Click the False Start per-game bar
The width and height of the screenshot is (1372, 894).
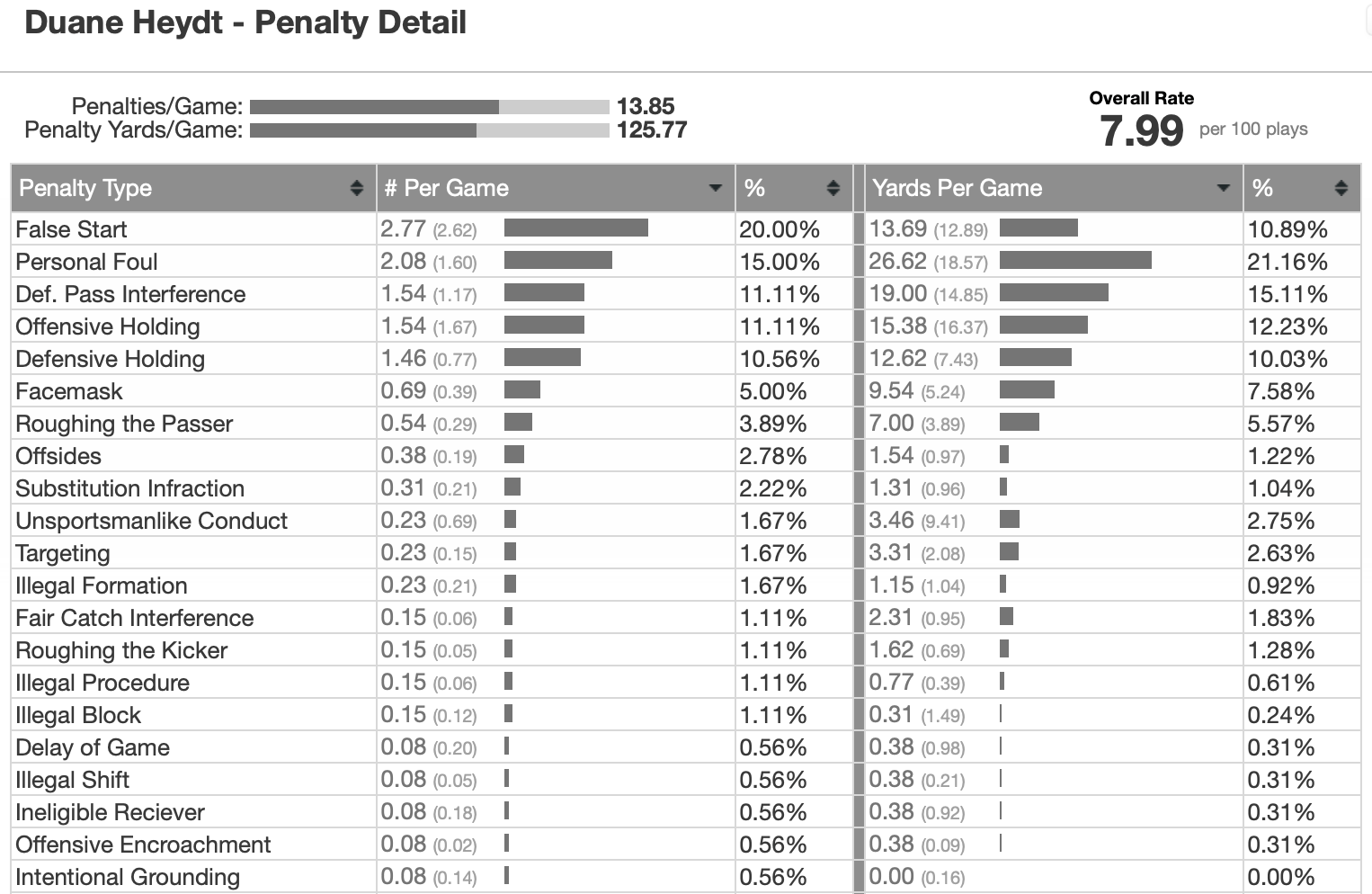pos(576,228)
